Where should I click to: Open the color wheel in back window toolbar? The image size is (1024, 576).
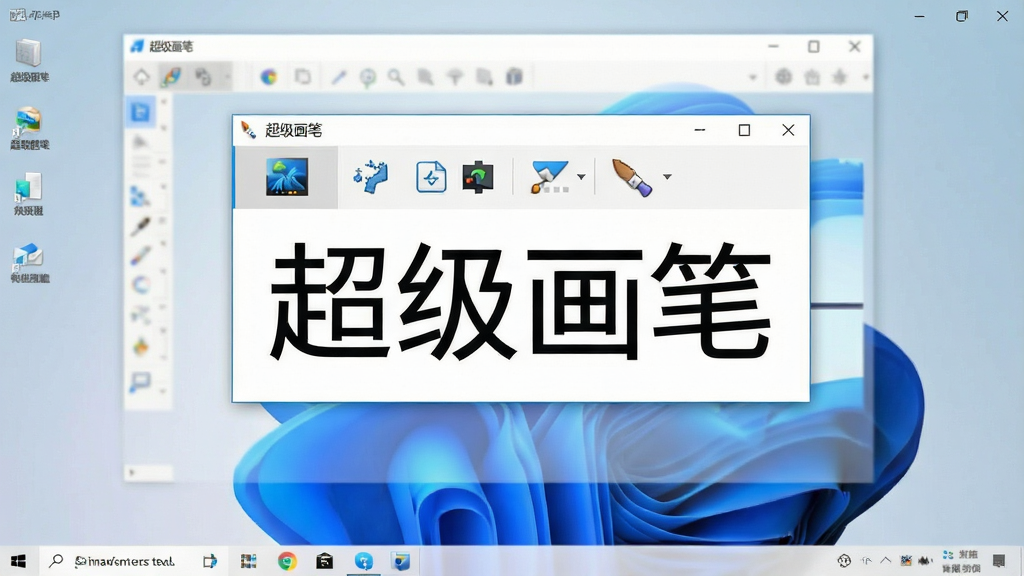tap(268, 77)
